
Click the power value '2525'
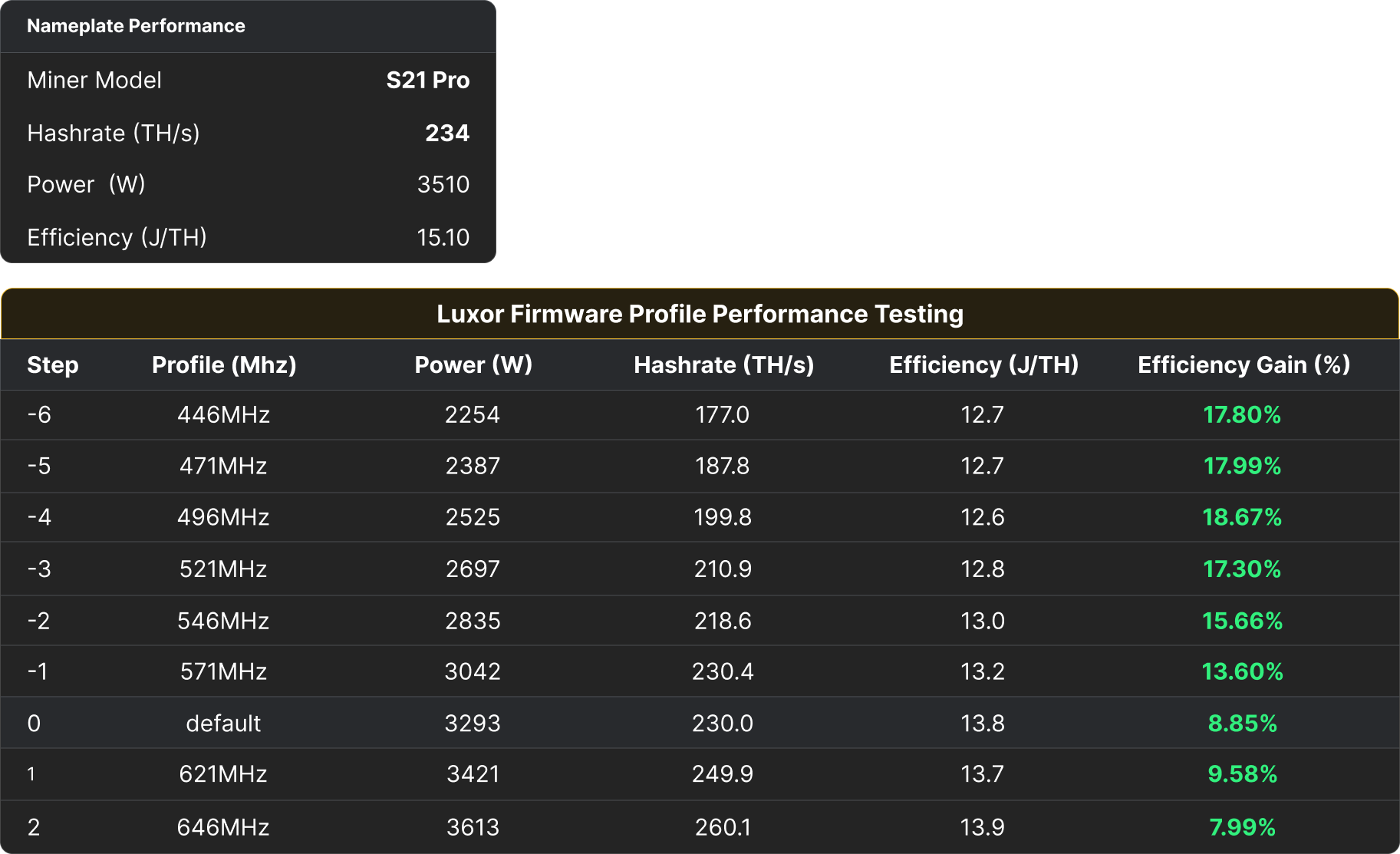(473, 517)
